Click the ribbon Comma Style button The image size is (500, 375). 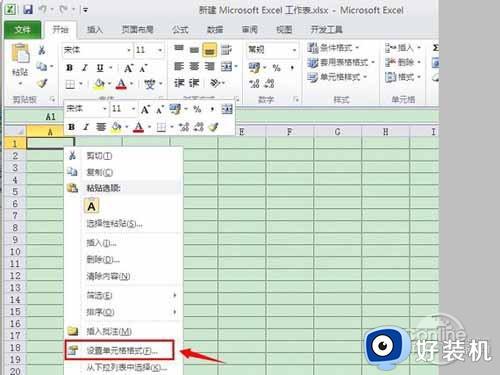(292, 68)
